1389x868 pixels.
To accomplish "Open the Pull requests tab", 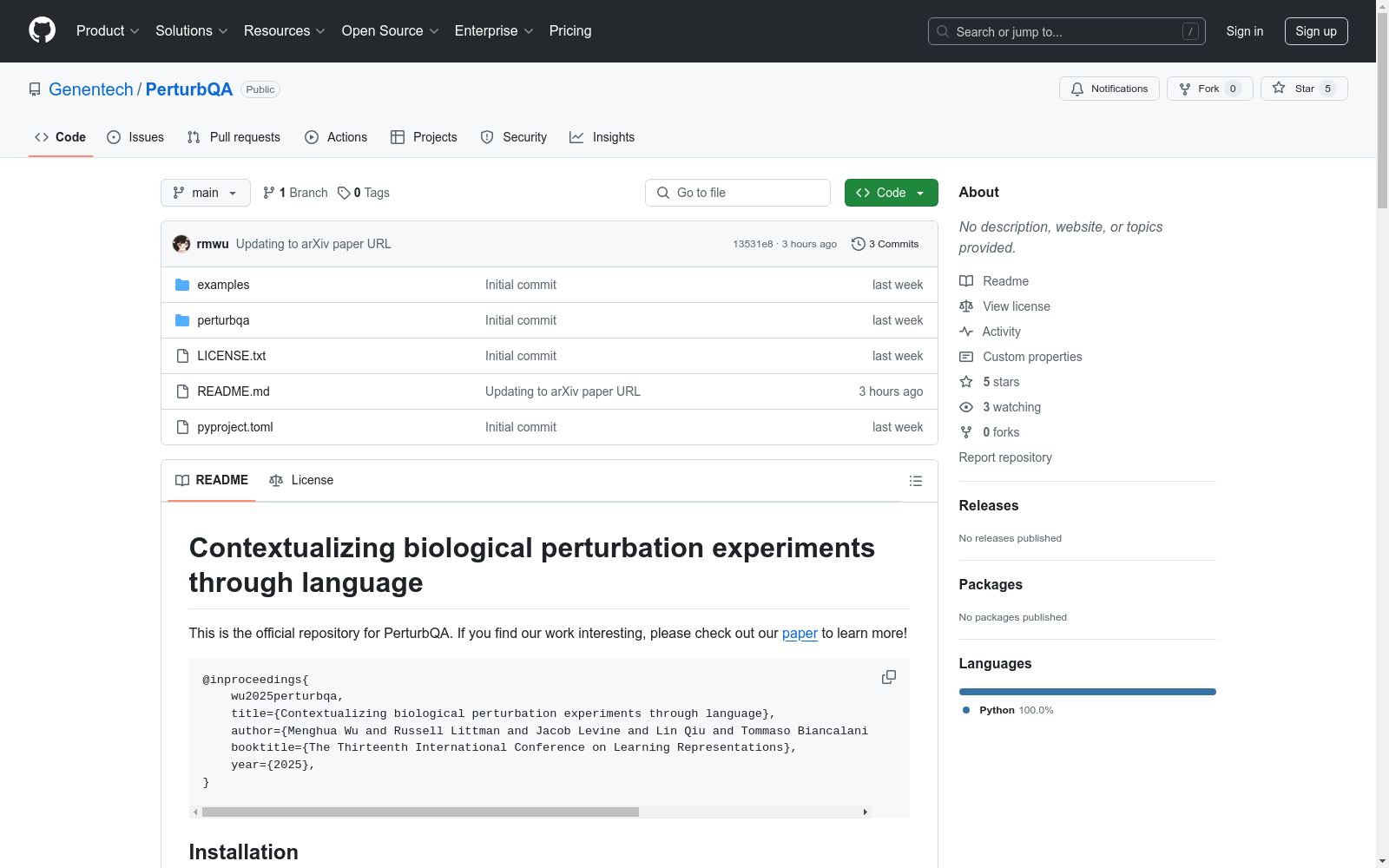I will [234, 137].
